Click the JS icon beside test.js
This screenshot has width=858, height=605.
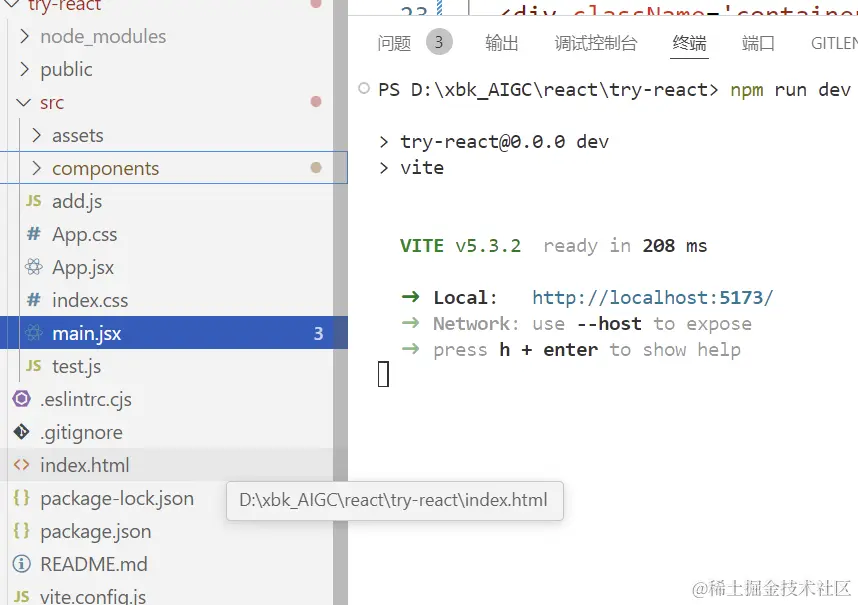click(x=33, y=365)
